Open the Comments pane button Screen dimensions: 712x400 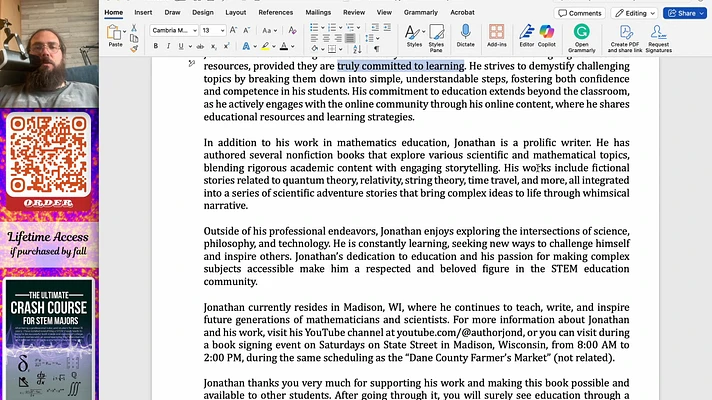(x=579, y=13)
